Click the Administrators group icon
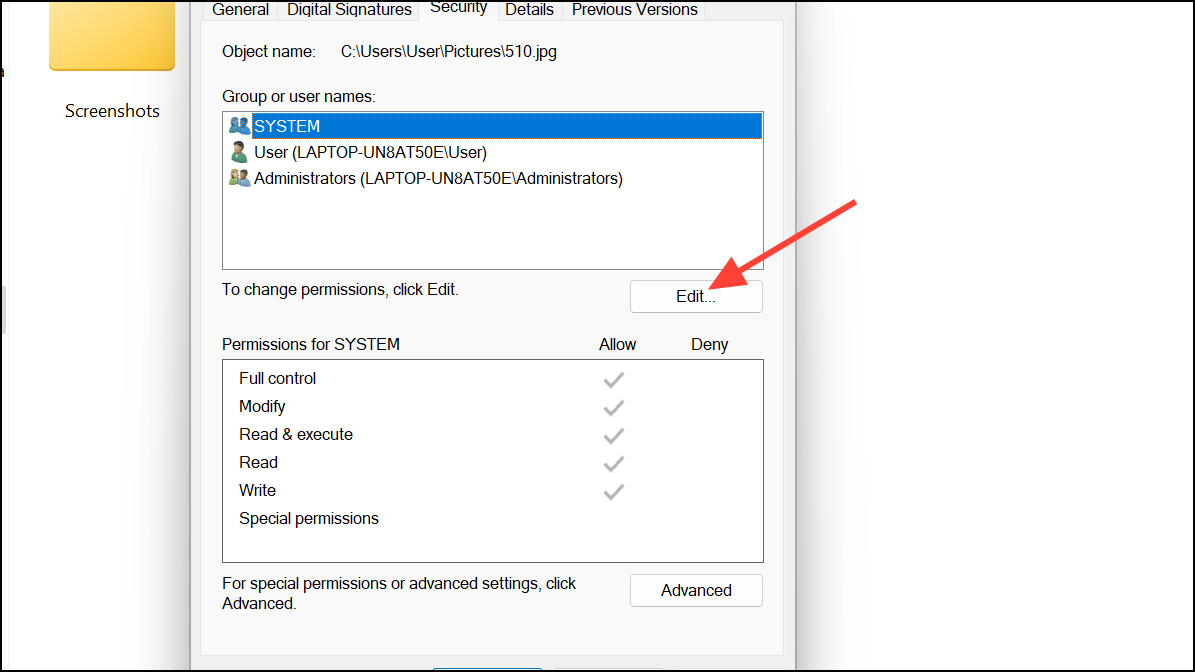Image resolution: width=1195 pixels, height=672 pixels. [239, 178]
